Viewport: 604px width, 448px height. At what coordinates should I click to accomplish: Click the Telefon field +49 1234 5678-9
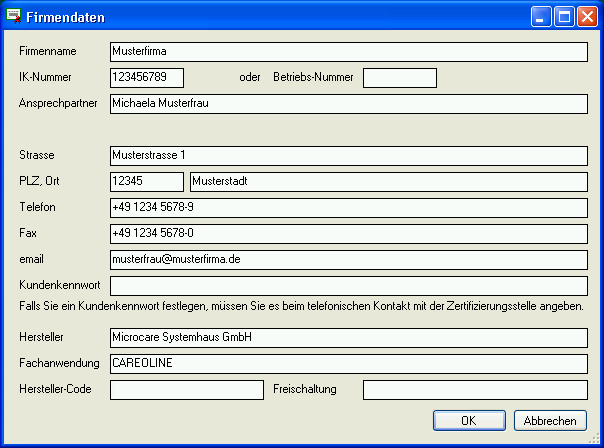(349, 208)
